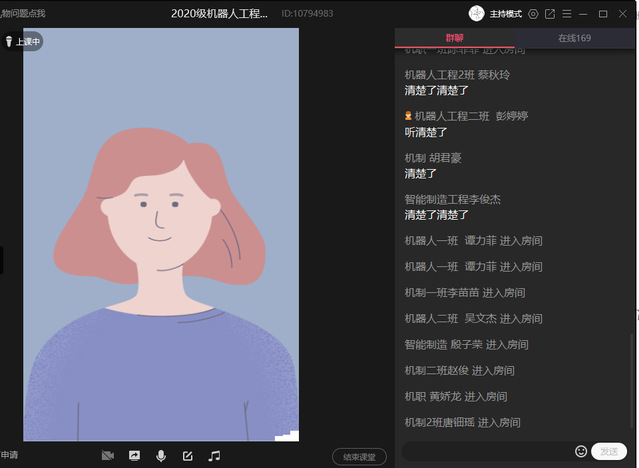The height and width of the screenshot is (468, 639).
Task: Open the whiteboard edit tool
Action: pyautogui.click(x=187, y=456)
